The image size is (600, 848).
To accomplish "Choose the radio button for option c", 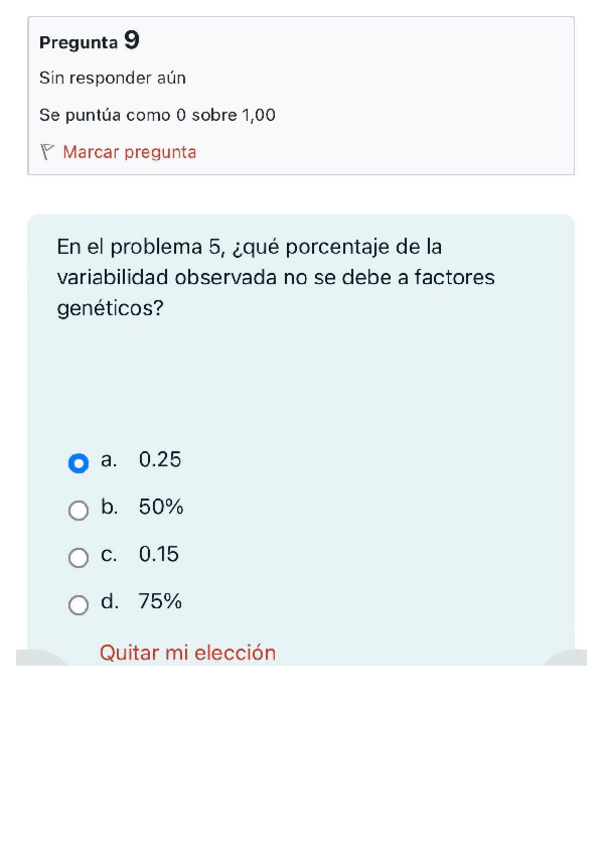I will coord(78,558).
